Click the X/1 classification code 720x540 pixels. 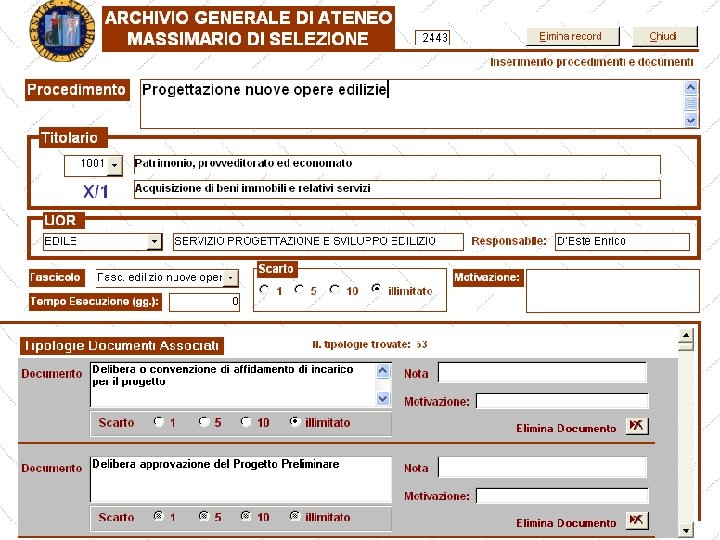(96, 191)
